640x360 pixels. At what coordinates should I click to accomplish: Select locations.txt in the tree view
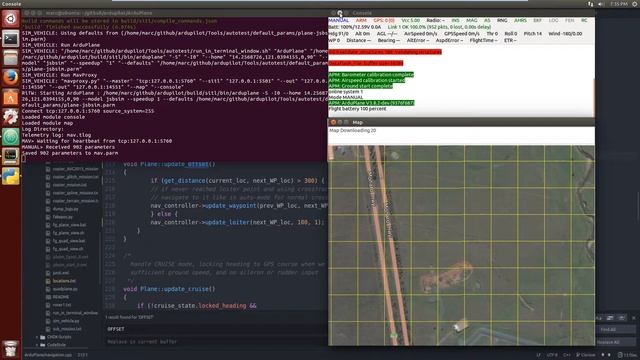click(x=64, y=281)
